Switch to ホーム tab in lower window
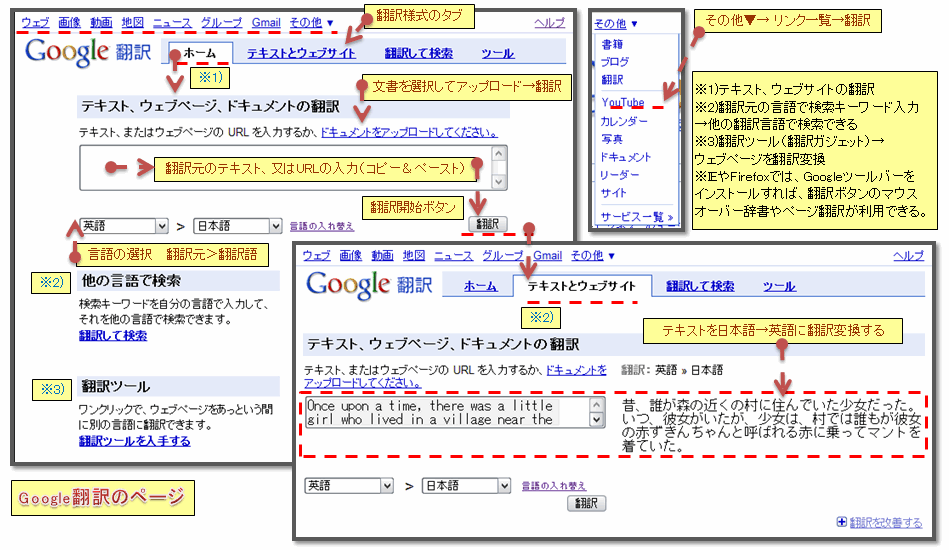Viewport: 949px width, 550px height. pyautogui.click(x=481, y=286)
